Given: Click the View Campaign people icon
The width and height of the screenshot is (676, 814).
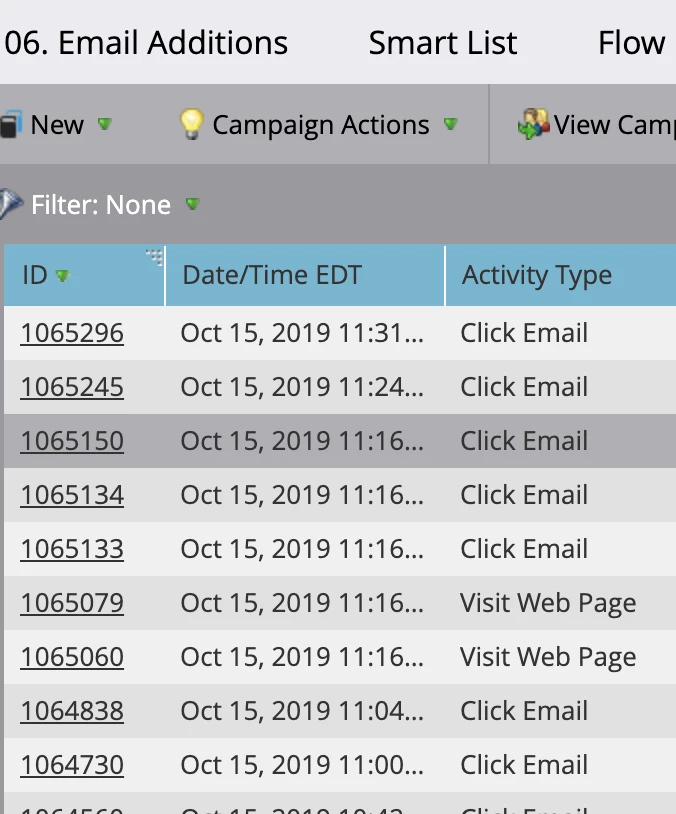Looking at the screenshot, I should [x=533, y=124].
